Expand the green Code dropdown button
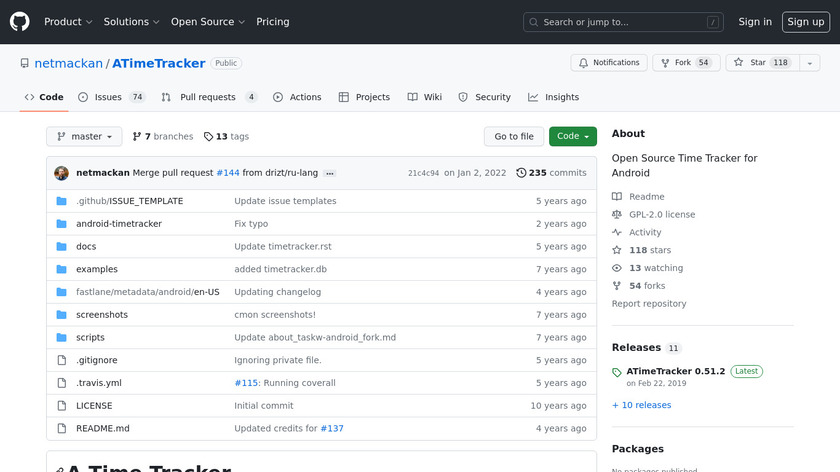This screenshot has height=472, width=840. point(572,137)
